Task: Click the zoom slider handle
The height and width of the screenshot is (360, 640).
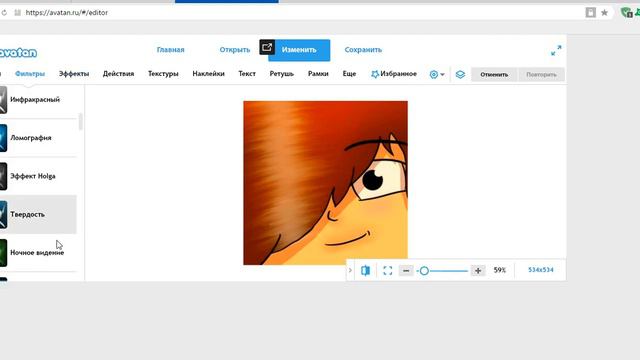Action: pyautogui.click(x=424, y=271)
